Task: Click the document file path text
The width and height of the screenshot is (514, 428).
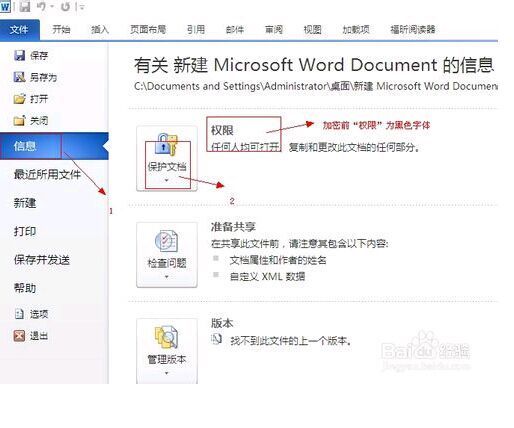Action: coord(316,86)
